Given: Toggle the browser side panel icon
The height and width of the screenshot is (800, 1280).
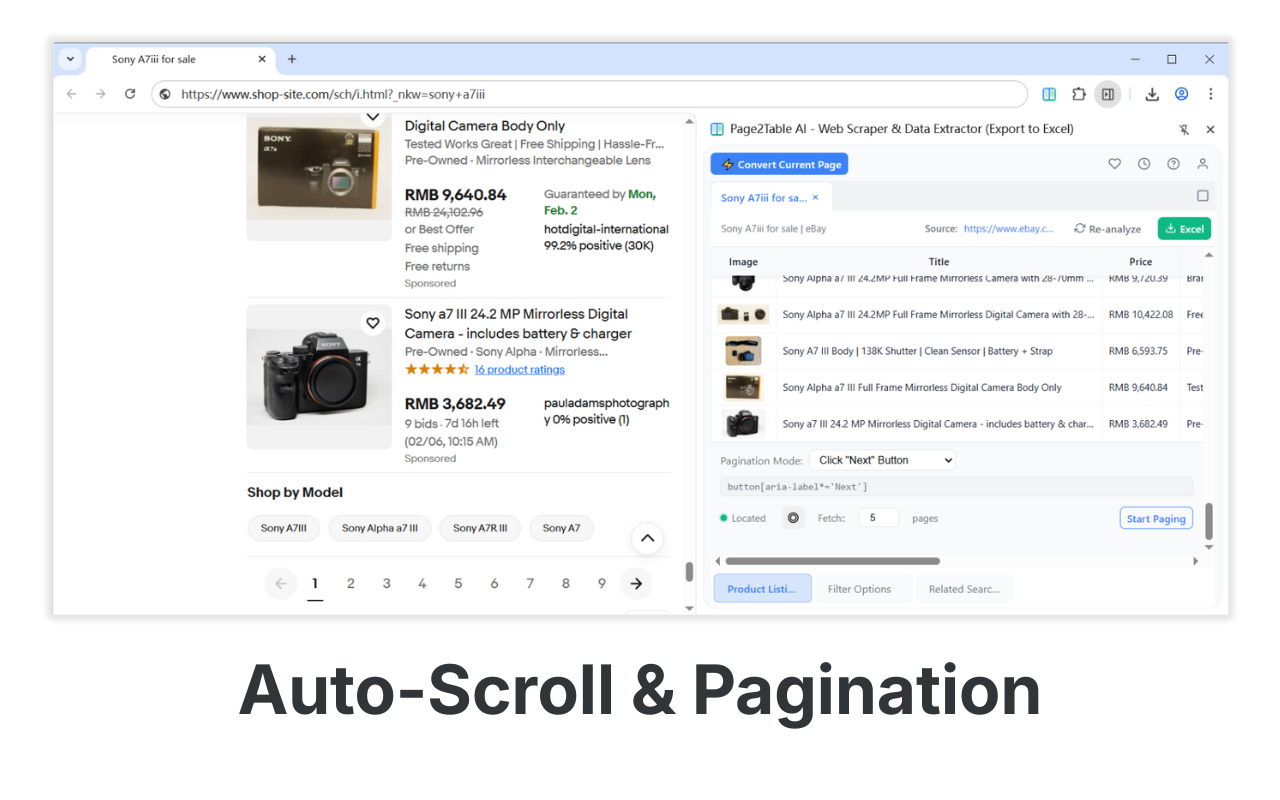Looking at the screenshot, I should [x=1107, y=94].
